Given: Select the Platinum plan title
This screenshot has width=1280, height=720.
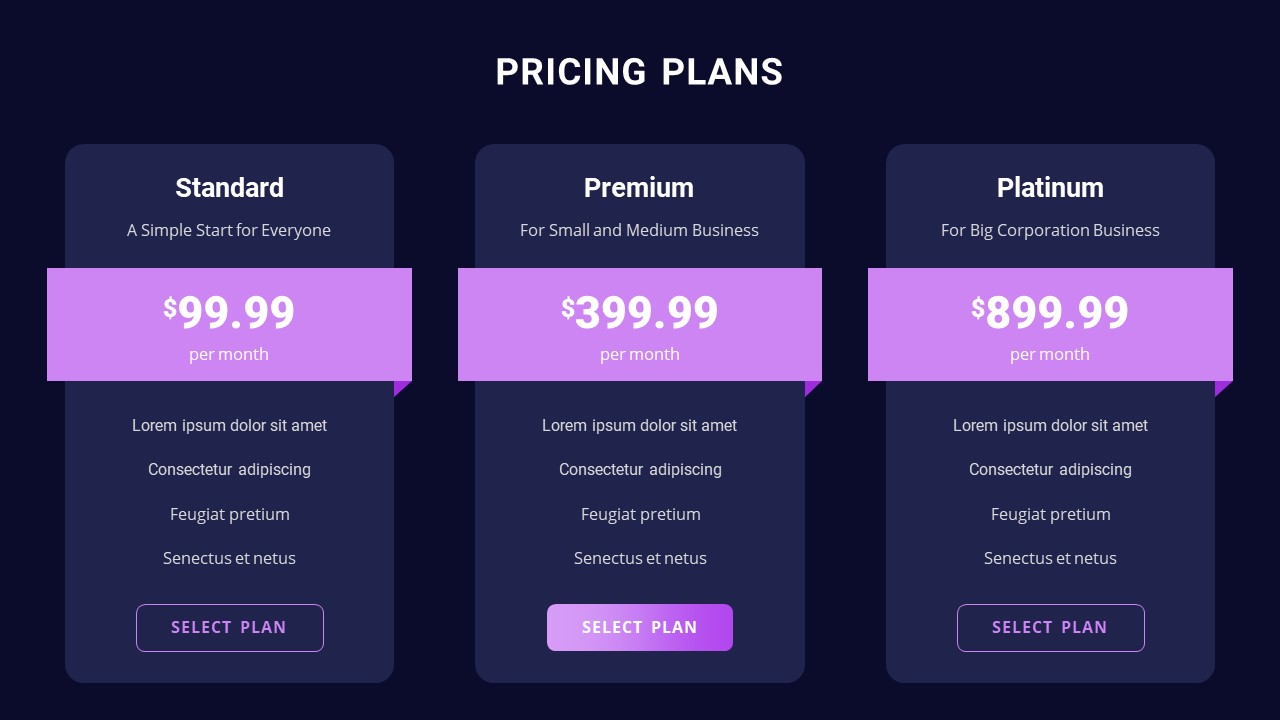Looking at the screenshot, I should 1050,188.
